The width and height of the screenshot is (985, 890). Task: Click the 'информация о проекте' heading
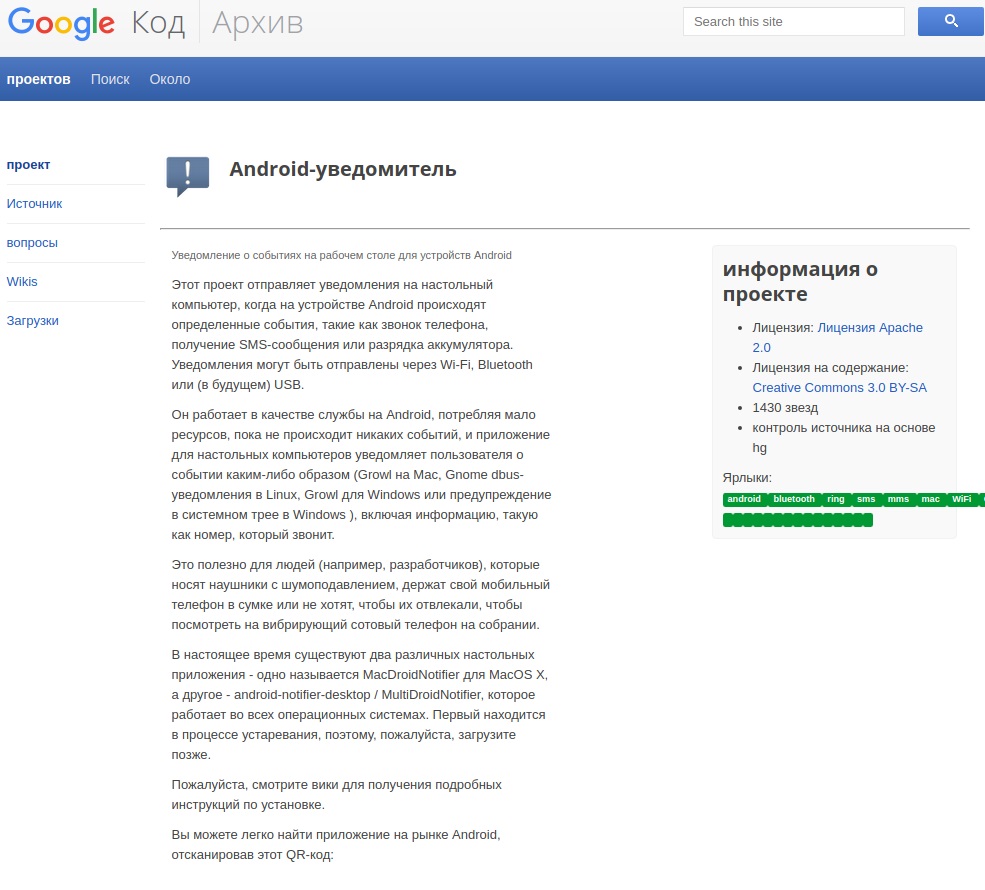pyautogui.click(x=800, y=281)
